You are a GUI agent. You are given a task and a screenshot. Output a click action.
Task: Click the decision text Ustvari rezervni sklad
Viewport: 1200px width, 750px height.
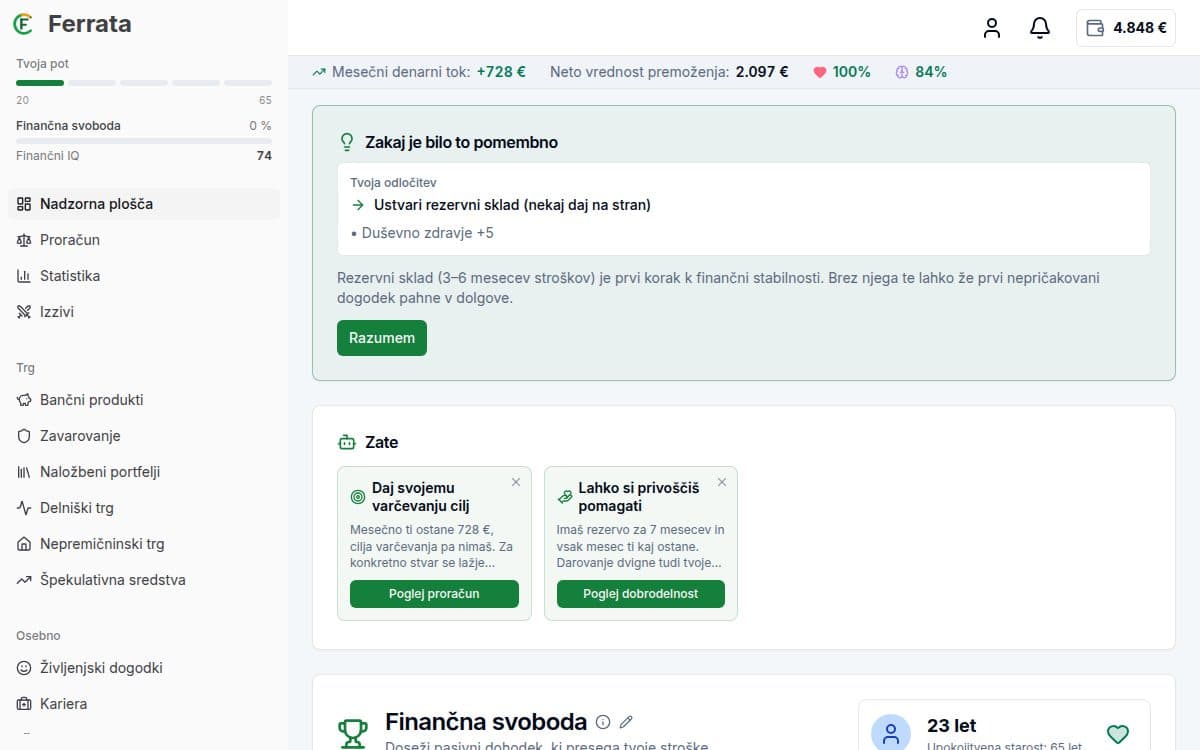512,205
